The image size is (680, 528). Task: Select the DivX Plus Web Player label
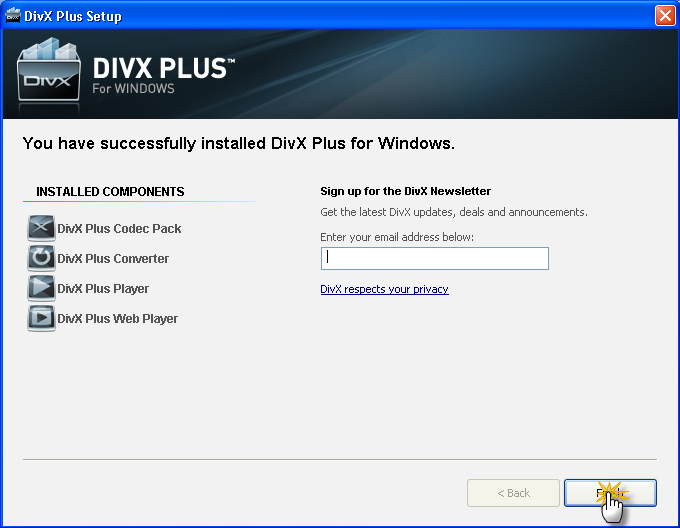click(x=118, y=319)
